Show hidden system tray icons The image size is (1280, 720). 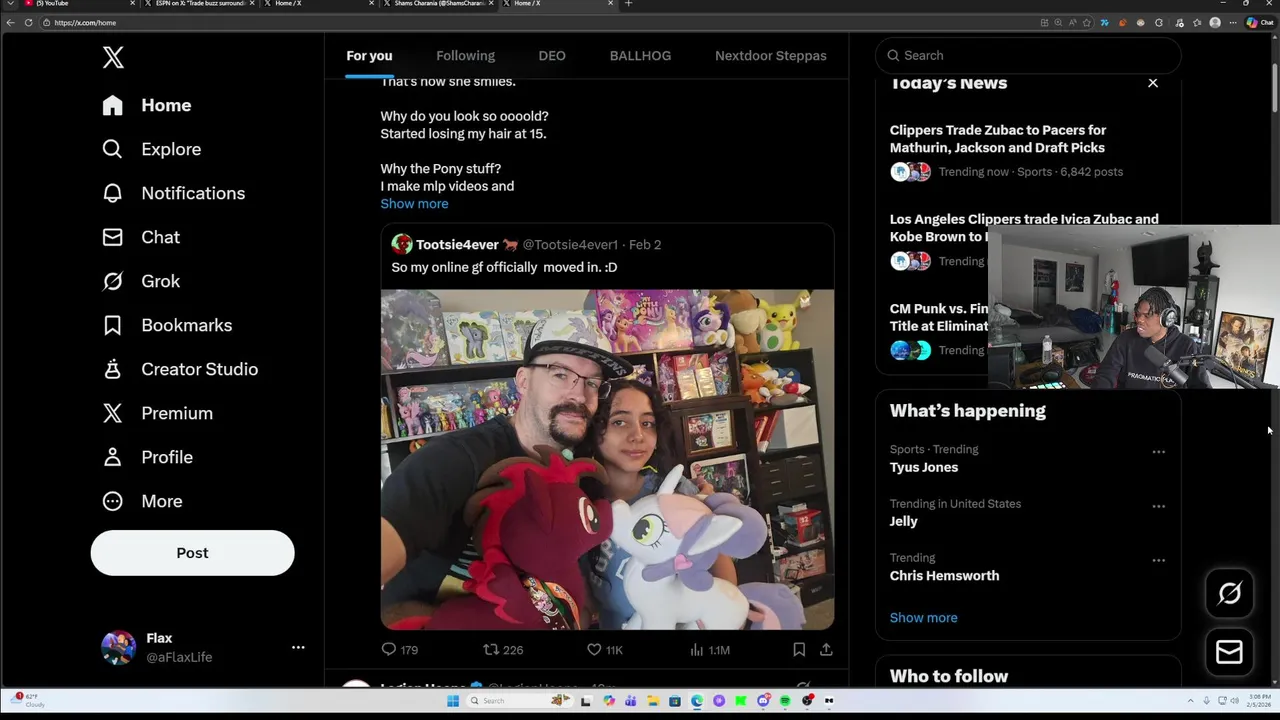click(x=1190, y=701)
